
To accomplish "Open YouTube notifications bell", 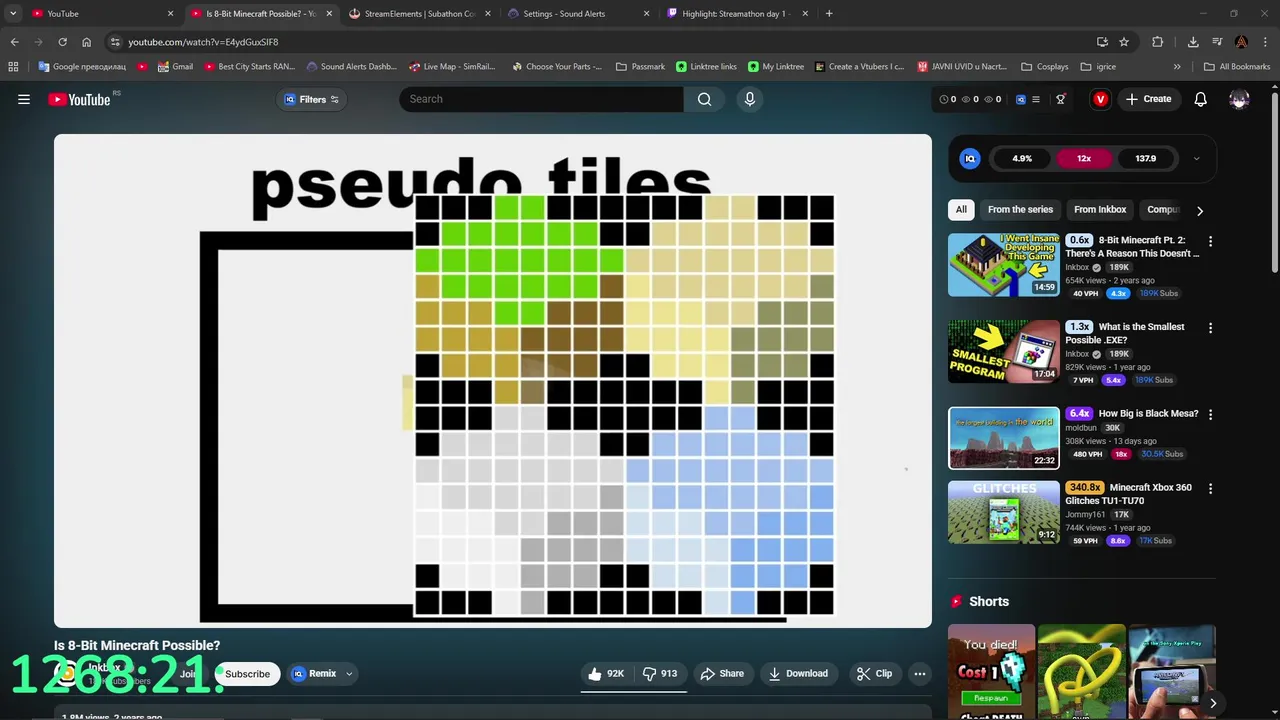I will click(x=1201, y=99).
